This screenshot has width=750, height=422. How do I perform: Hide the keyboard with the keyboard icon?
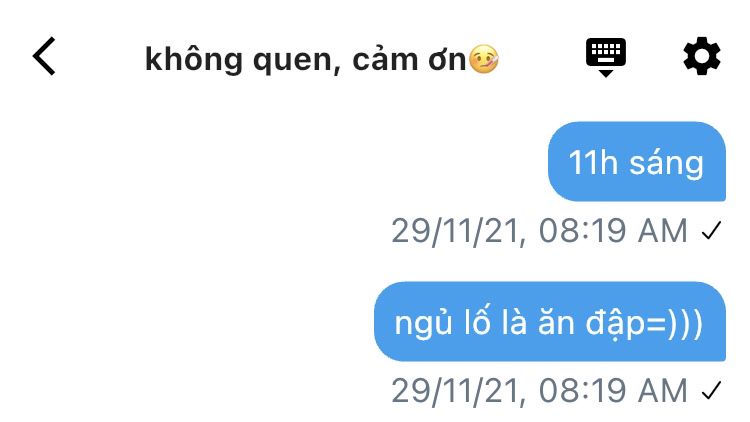606,57
